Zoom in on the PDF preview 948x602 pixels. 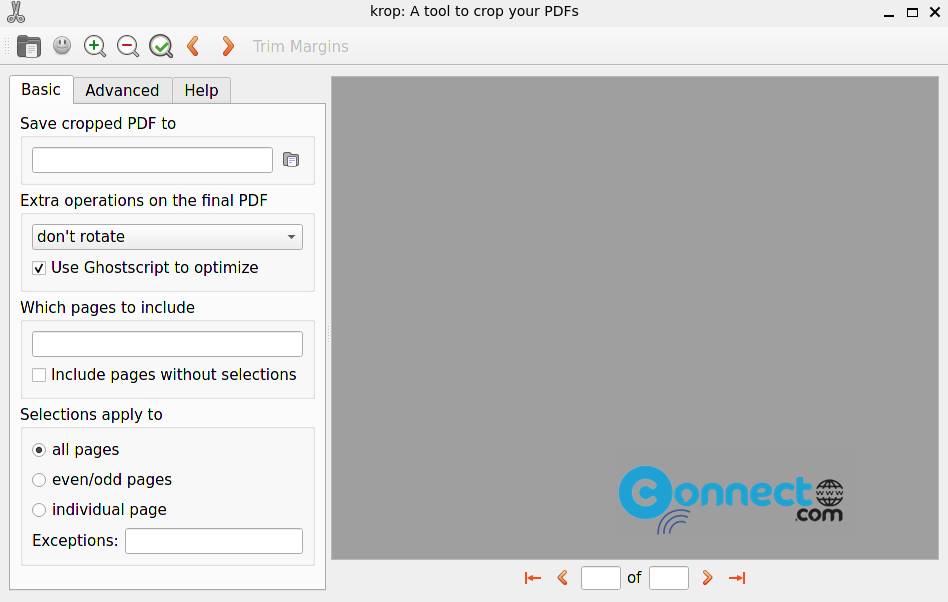(x=95, y=47)
